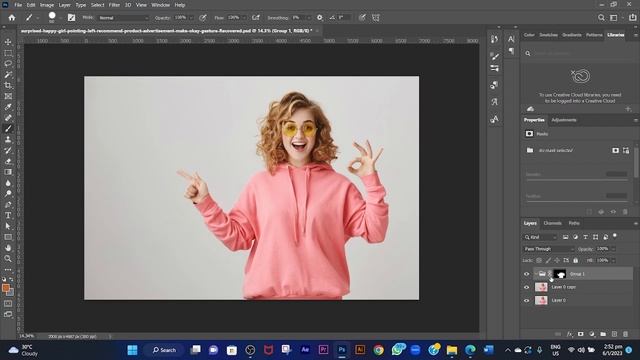Click the foreground color swatch
640x360 pixels.
[6, 288]
